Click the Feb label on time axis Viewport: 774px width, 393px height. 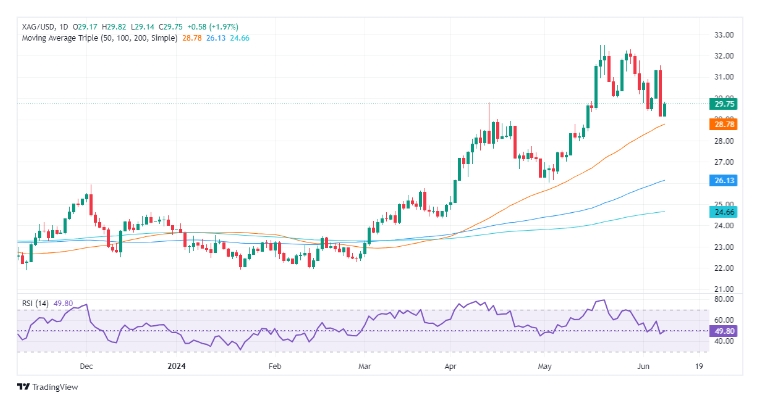[x=274, y=367]
